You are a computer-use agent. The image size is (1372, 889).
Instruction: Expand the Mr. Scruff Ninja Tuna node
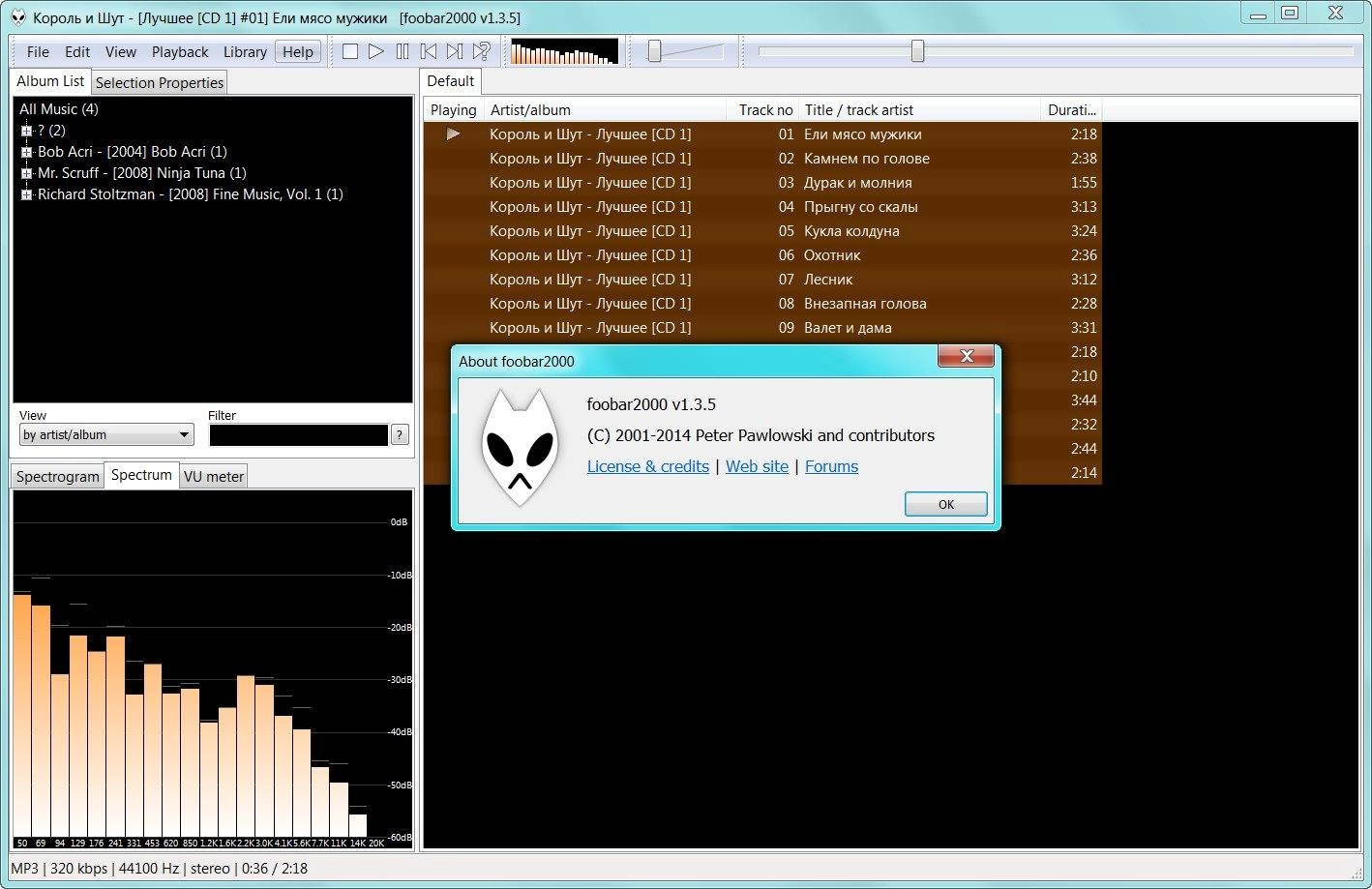(26, 173)
